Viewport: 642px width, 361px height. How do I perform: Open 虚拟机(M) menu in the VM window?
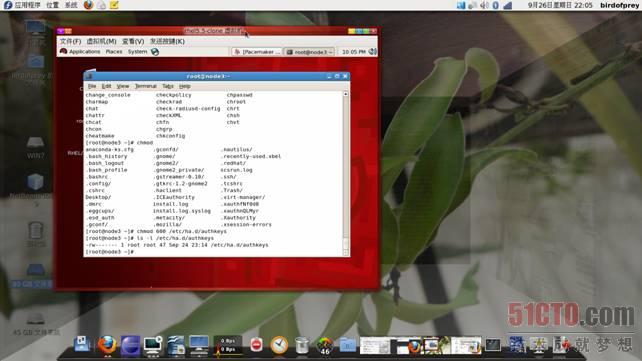point(101,41)
